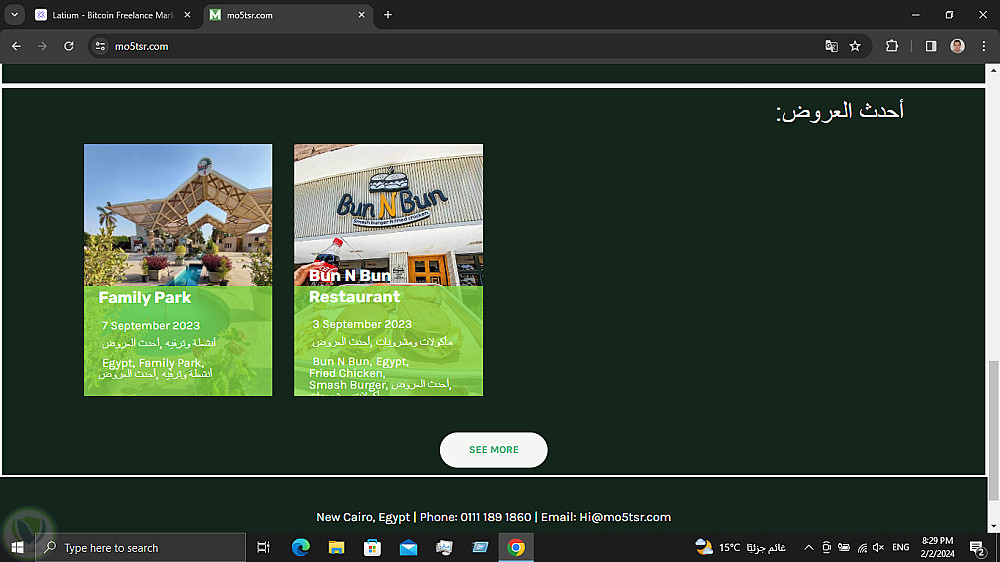1000x562 pixels.
Task: Open the clock showing 8:29 PM
Action: (x=938, y=547)
